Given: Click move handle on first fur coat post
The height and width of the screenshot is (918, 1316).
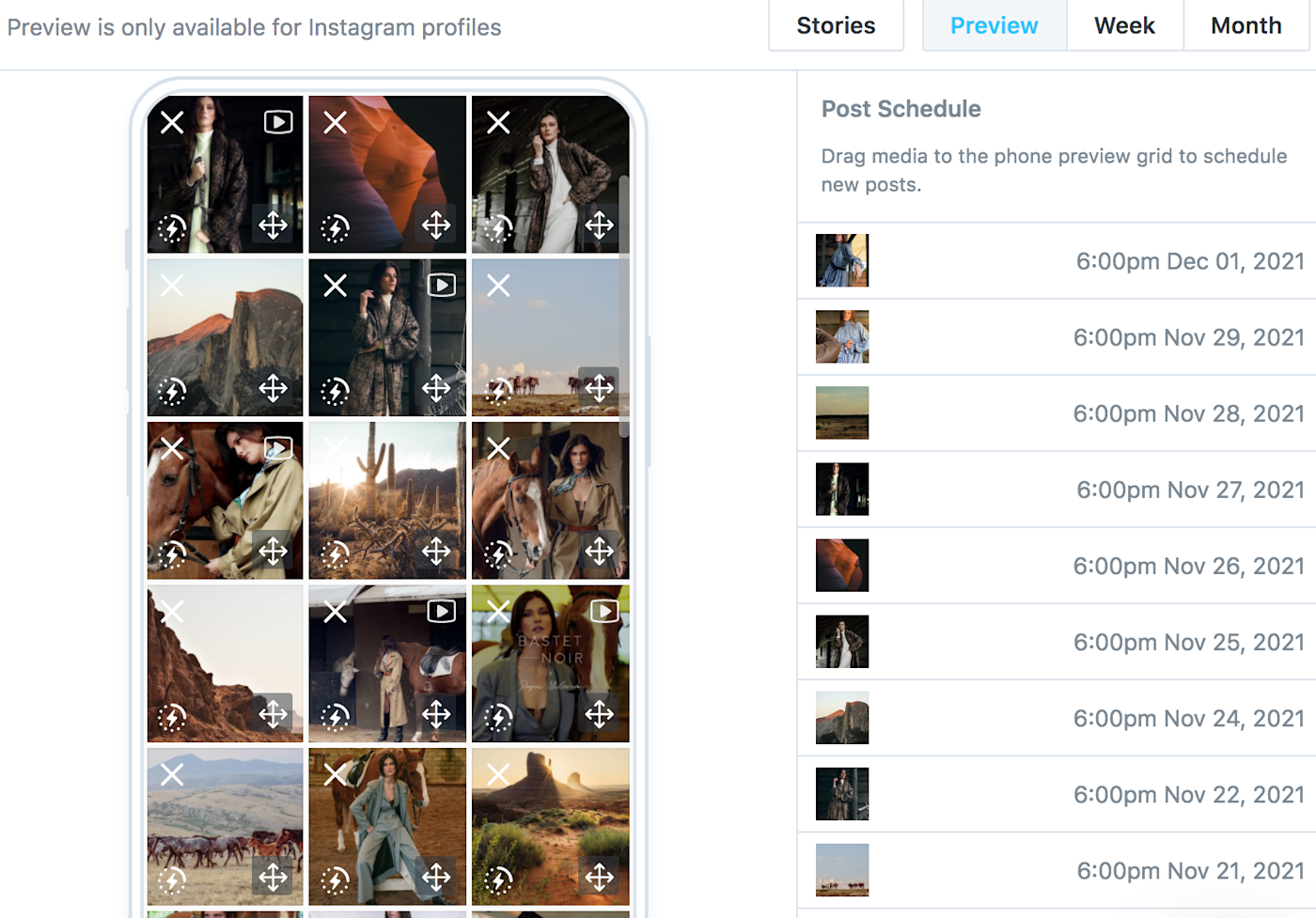Looking at the screenshot, I should pos(274,225).
